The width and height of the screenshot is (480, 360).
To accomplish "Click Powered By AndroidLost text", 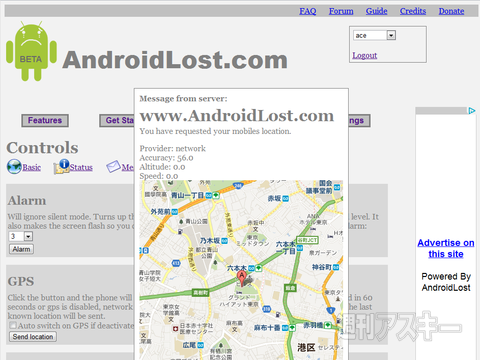I will click(x=446, y=282).
